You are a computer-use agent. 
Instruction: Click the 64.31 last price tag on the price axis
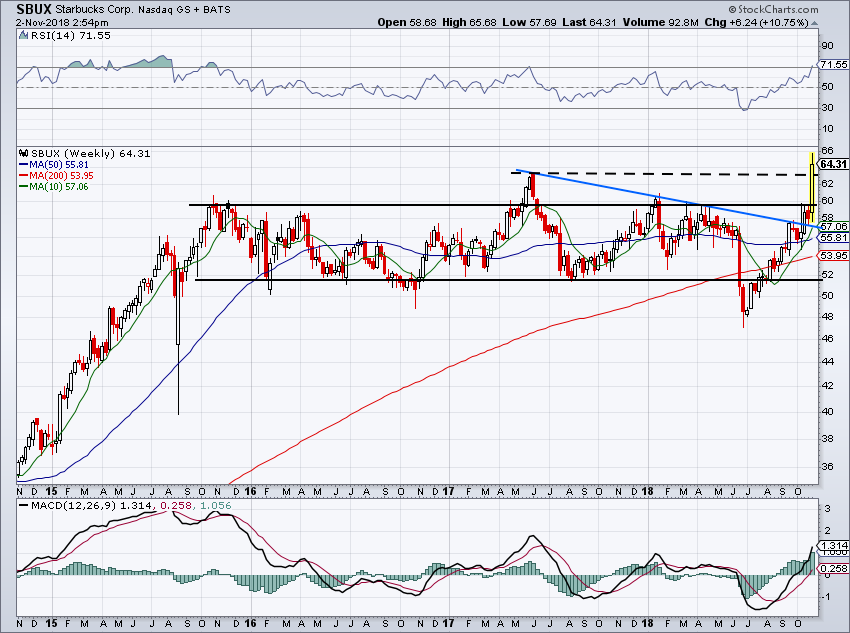tap(834, 164)
